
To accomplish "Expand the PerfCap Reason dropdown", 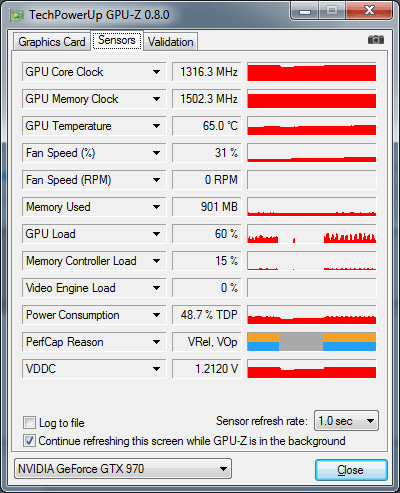I will [156, 342].
